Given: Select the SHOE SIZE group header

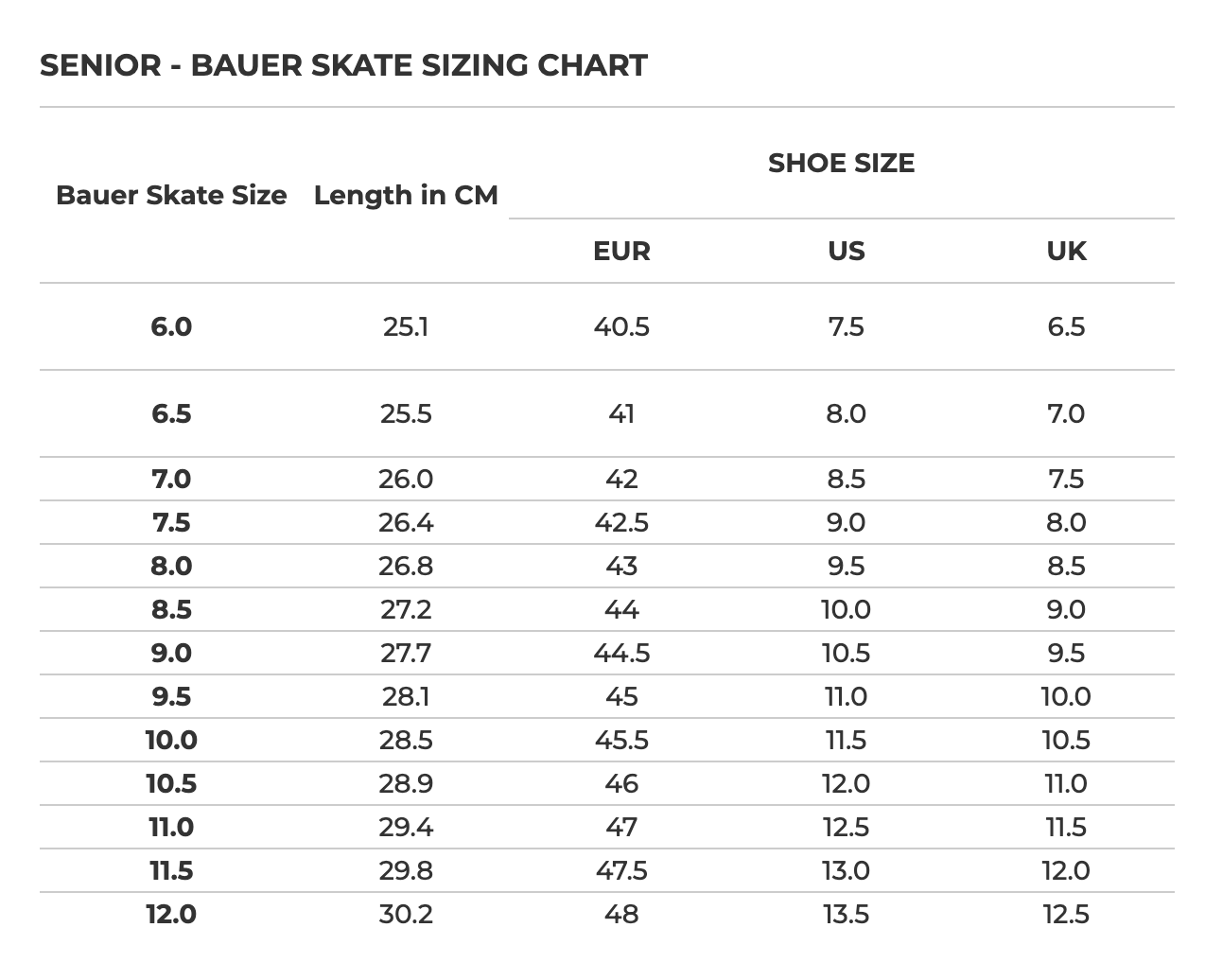Looking at the screenshot, I should 841,163.
